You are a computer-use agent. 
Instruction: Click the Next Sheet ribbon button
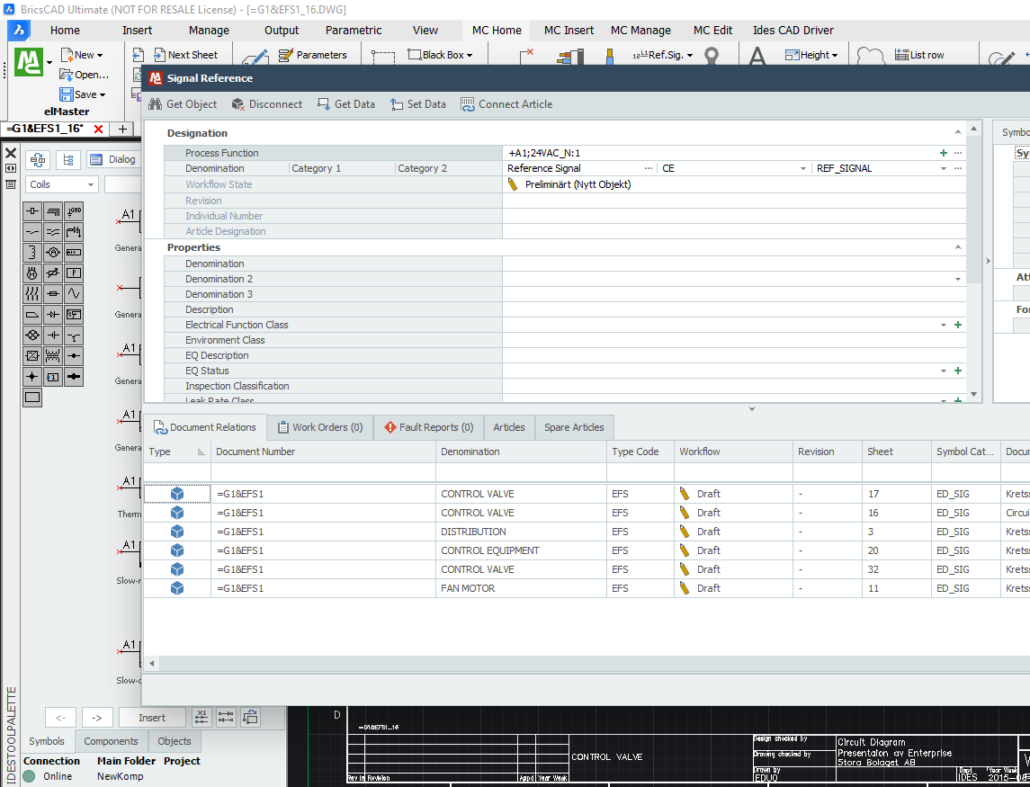pyautogui.click(x=185, y=55)
